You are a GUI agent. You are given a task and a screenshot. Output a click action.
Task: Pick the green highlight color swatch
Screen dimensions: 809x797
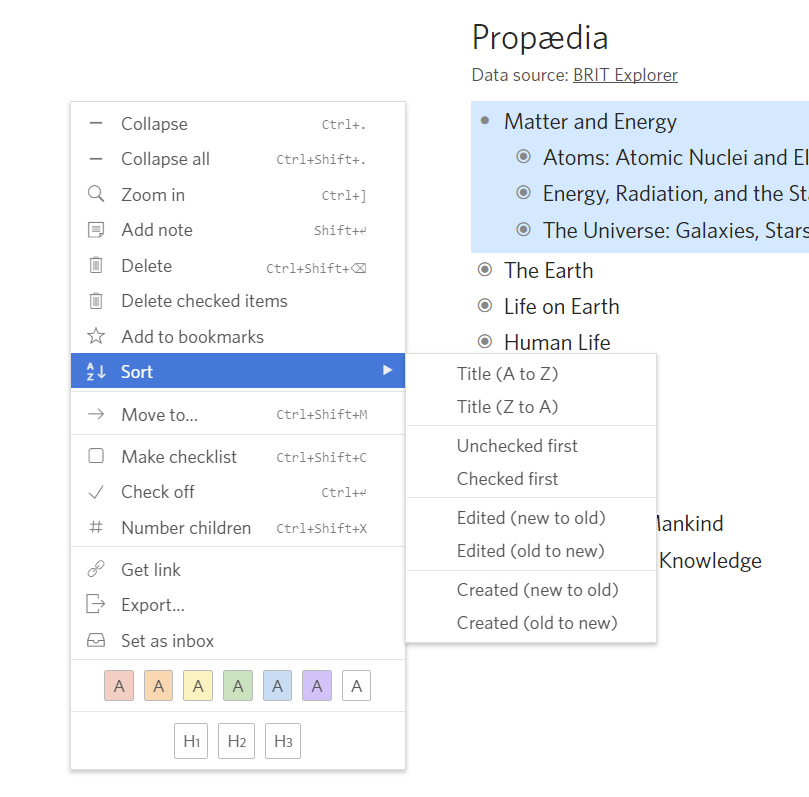[x=238, y=686]
